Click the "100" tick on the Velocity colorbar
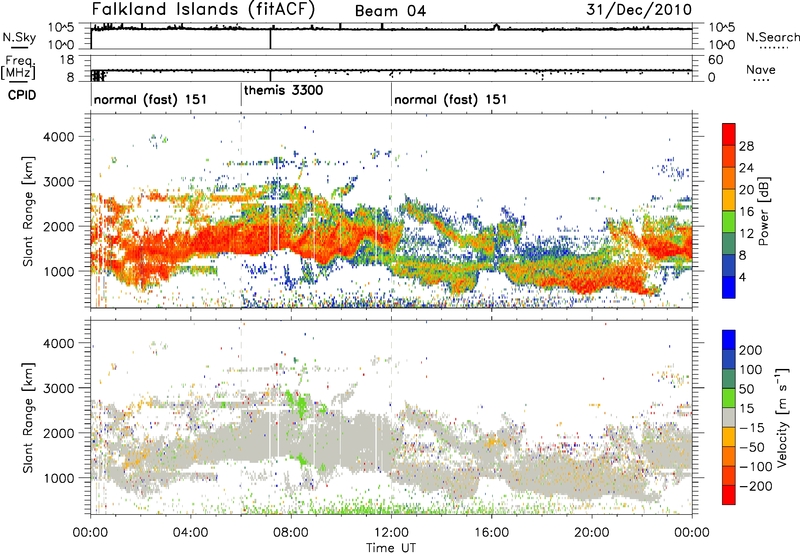Image resolution: width=800 pixels, height=554 pixels. click(751, 370)
